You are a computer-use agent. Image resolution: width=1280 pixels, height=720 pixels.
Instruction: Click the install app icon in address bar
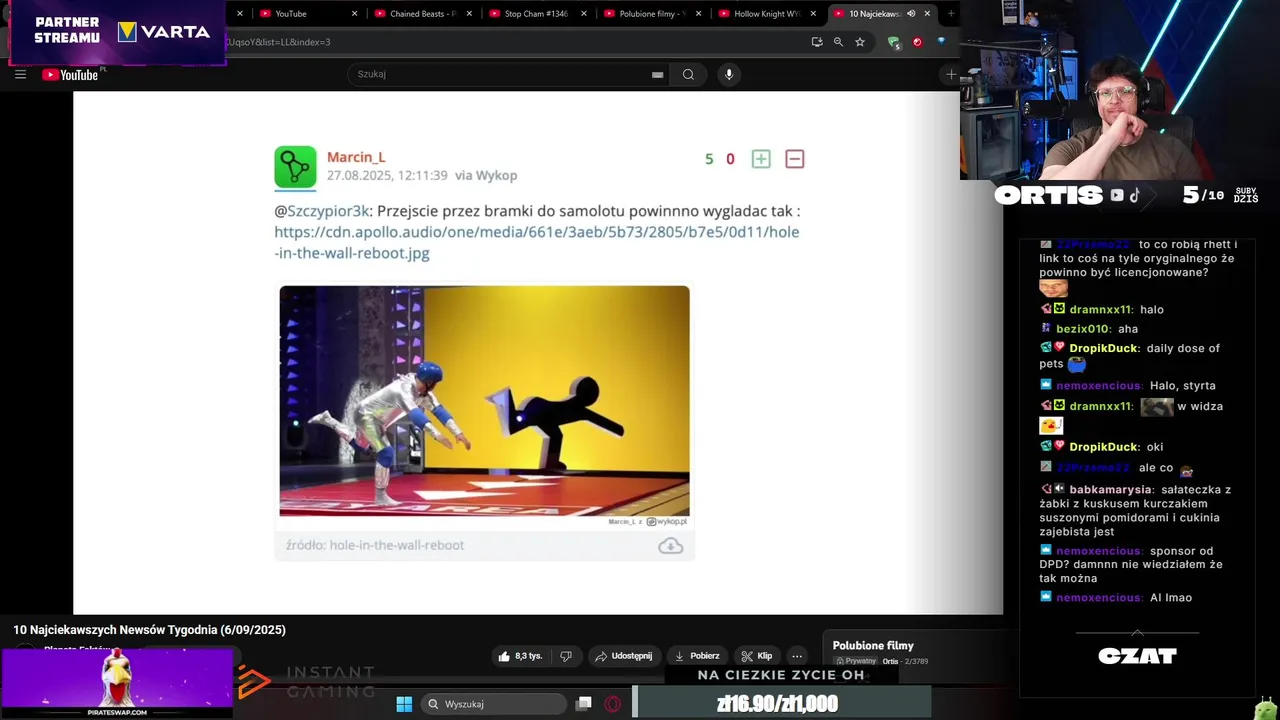pos(817,42)
